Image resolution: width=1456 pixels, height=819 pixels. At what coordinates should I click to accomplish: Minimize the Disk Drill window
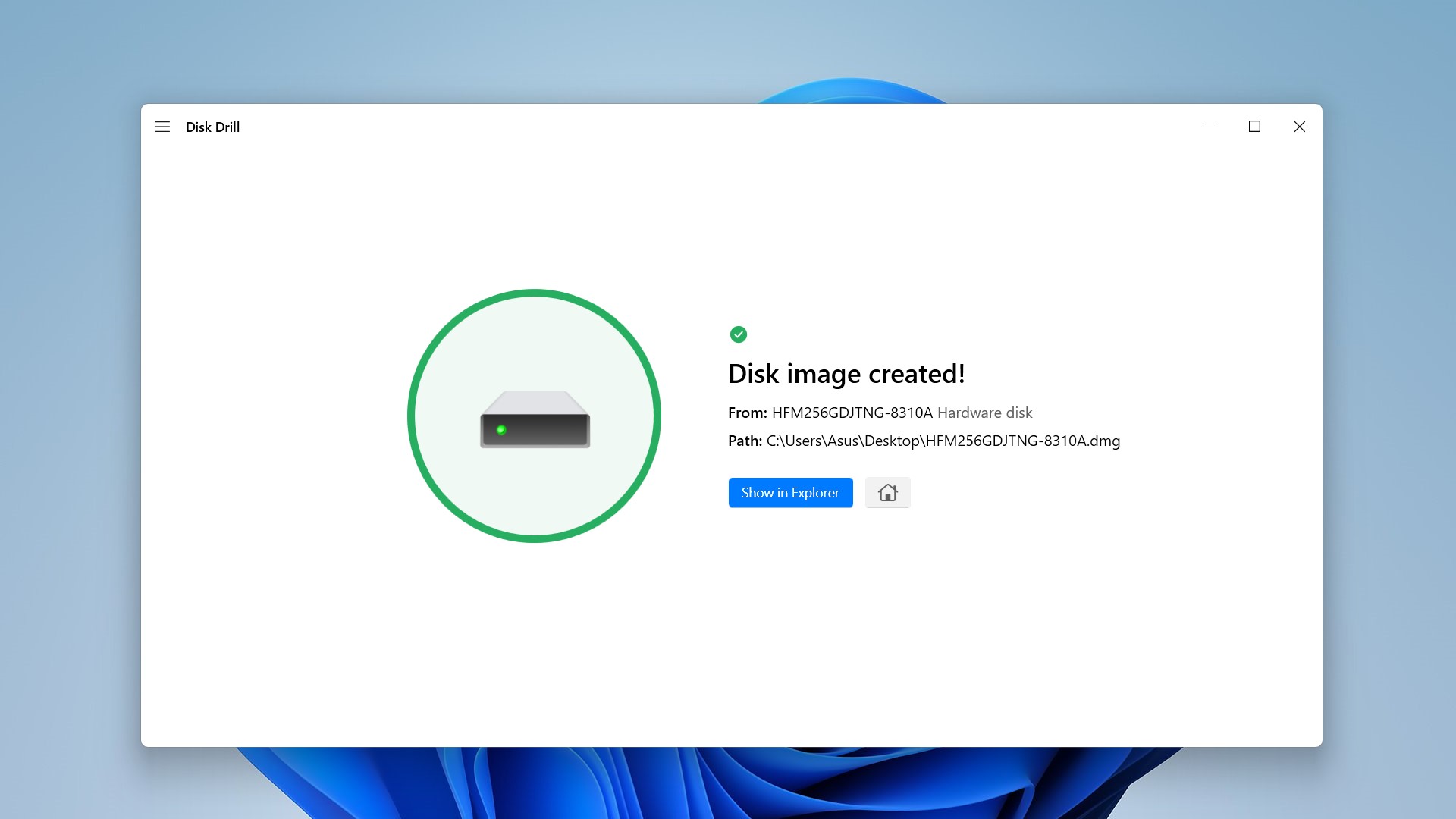(1210, 127)
